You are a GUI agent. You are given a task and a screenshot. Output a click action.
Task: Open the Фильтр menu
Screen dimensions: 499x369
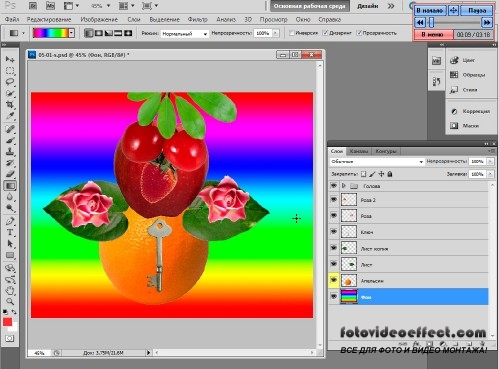tap(197, 19)
